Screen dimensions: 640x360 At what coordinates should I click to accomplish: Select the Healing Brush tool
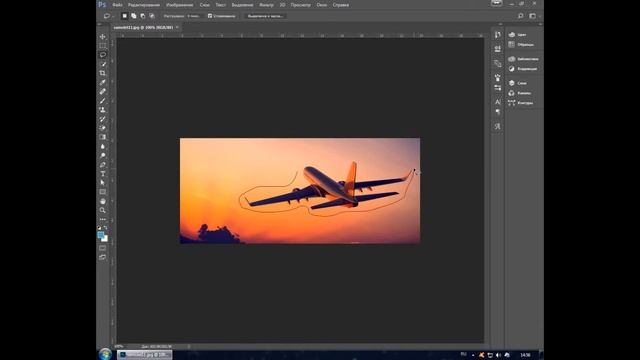point(102,91)
